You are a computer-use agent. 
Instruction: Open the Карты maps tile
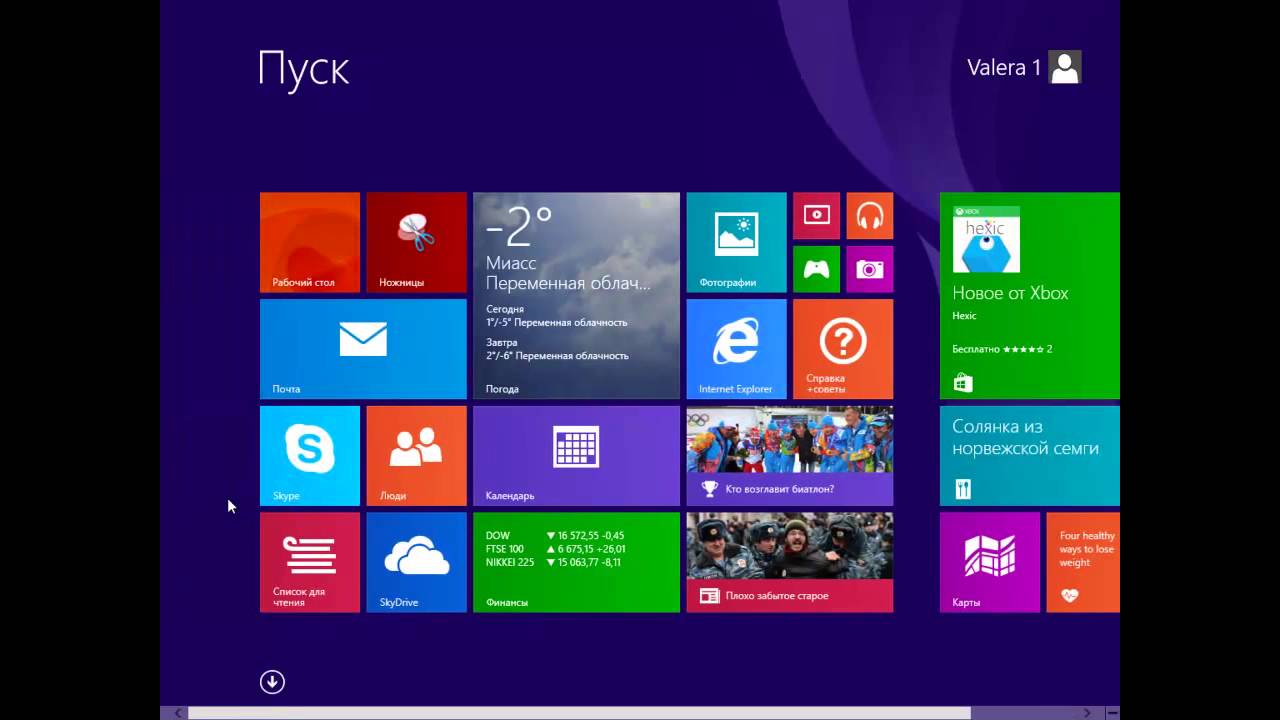[x=990, y=562]
